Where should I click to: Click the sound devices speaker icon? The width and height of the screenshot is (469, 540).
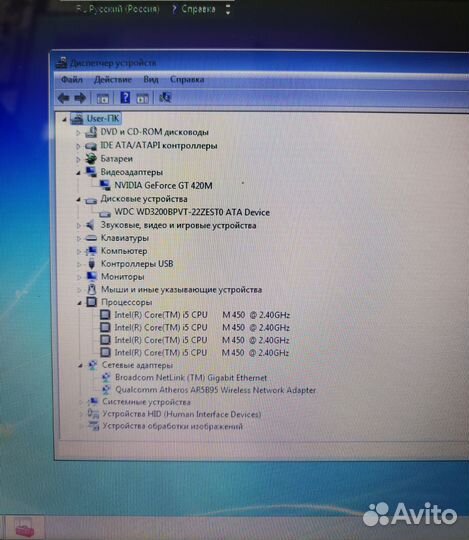pos(90,225)
